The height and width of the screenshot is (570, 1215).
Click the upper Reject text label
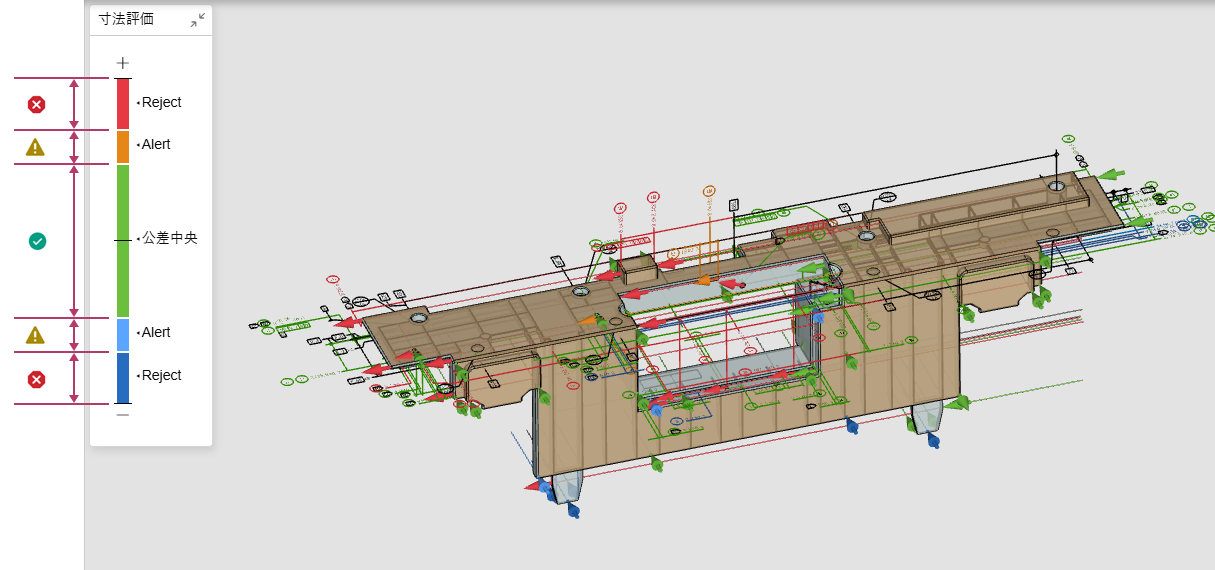pyautogui.click(x=161, y=102)
